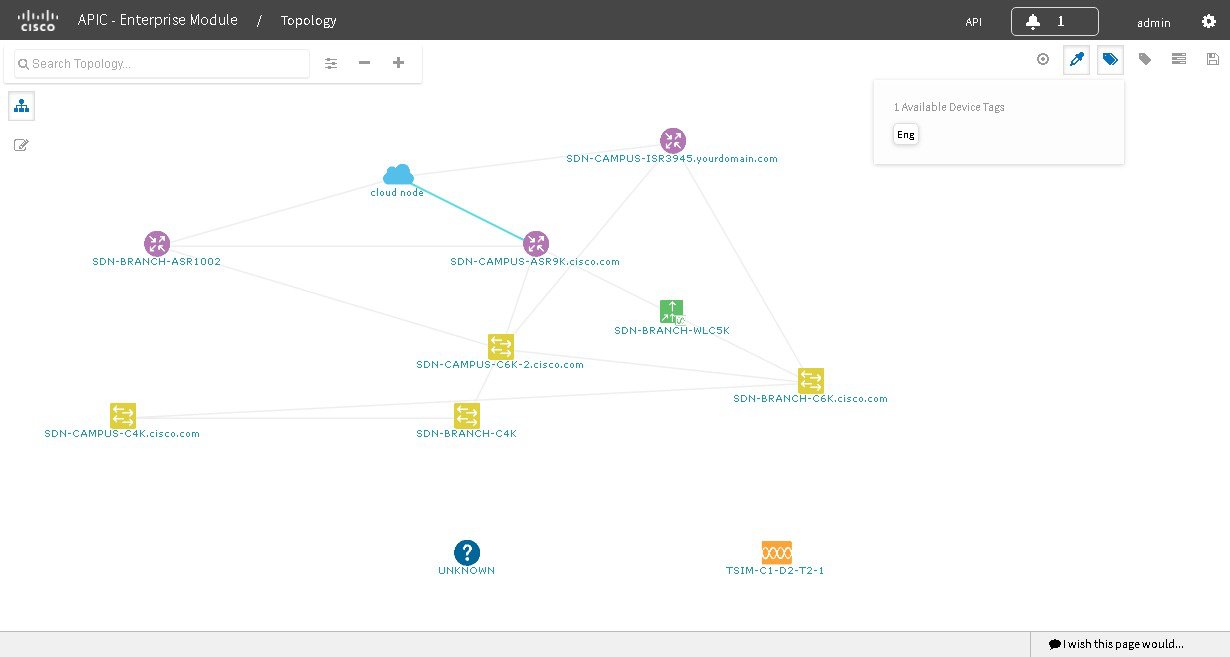Select the SDN-BRANCH-C6K switch icon
The width and height of the screenshot is (1230, 657).
coord(811,381)
